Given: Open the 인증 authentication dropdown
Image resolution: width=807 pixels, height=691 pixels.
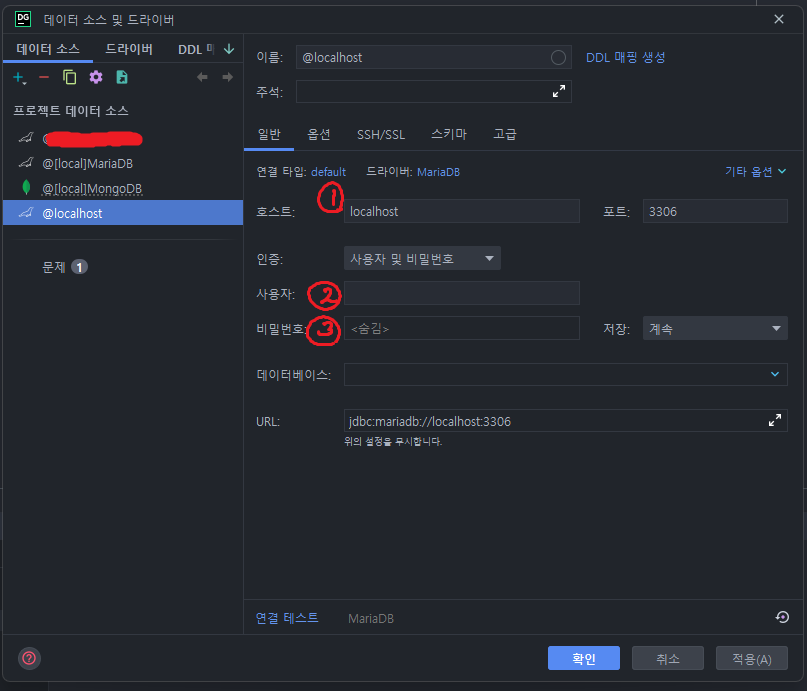Looking at the screenshot, I should [422, 258].
